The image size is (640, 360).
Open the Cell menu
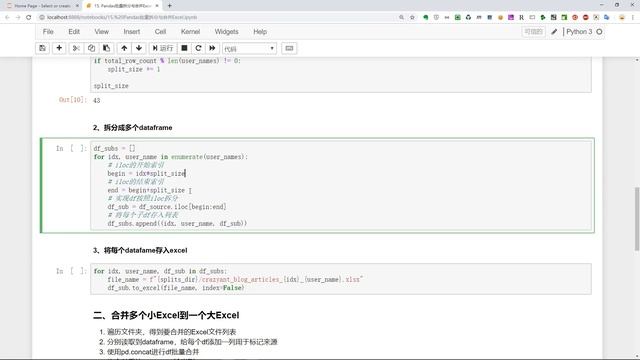160,31
